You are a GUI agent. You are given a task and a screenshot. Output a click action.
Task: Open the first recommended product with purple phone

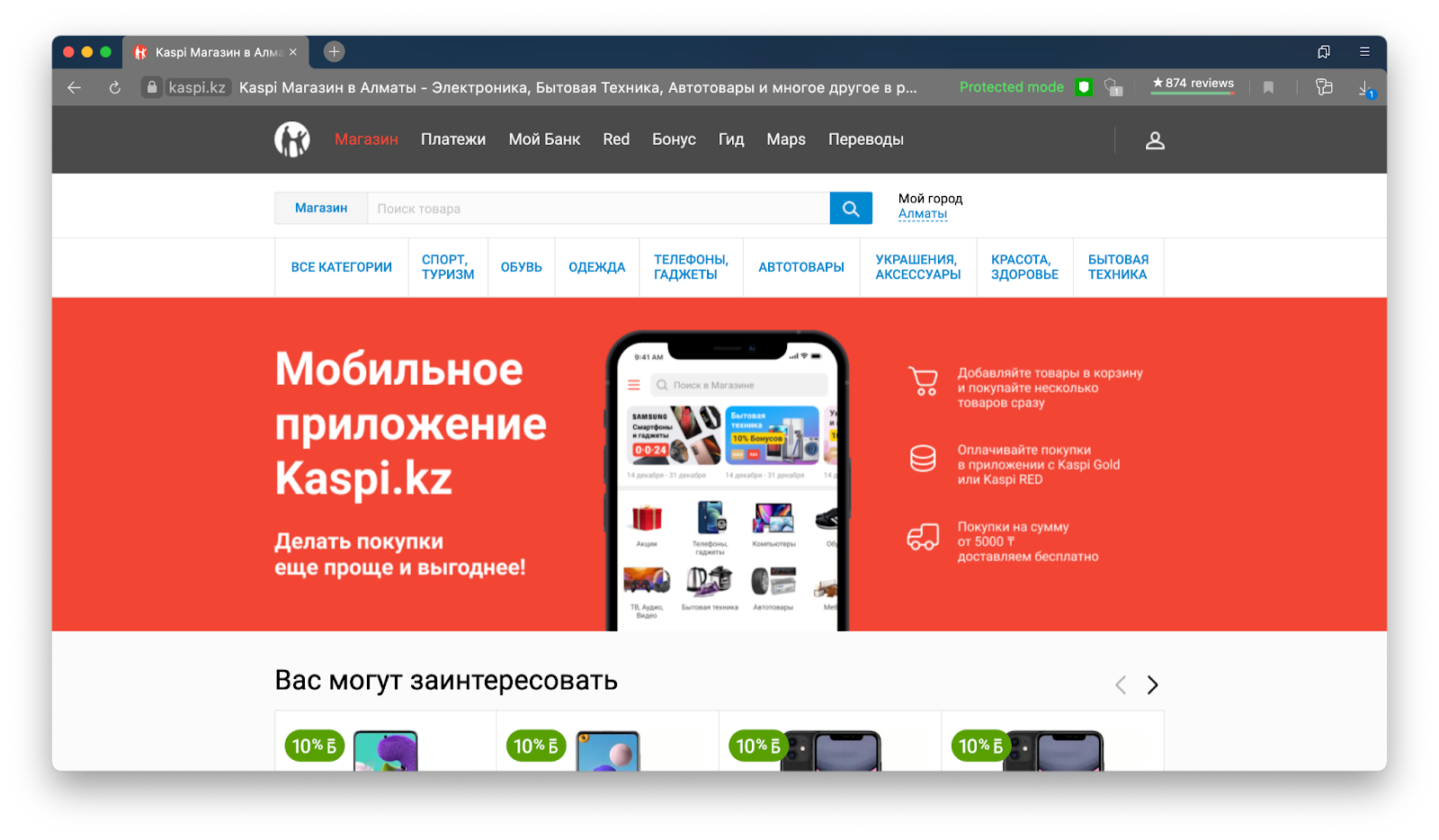click(x=386, y=741)
